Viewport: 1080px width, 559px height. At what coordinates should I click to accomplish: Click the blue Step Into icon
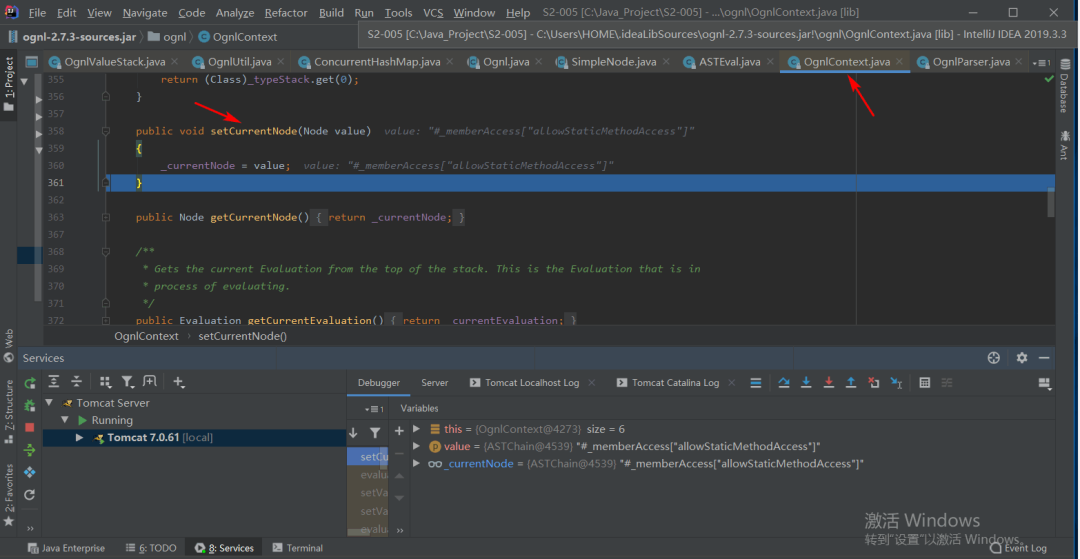point(806,383)
